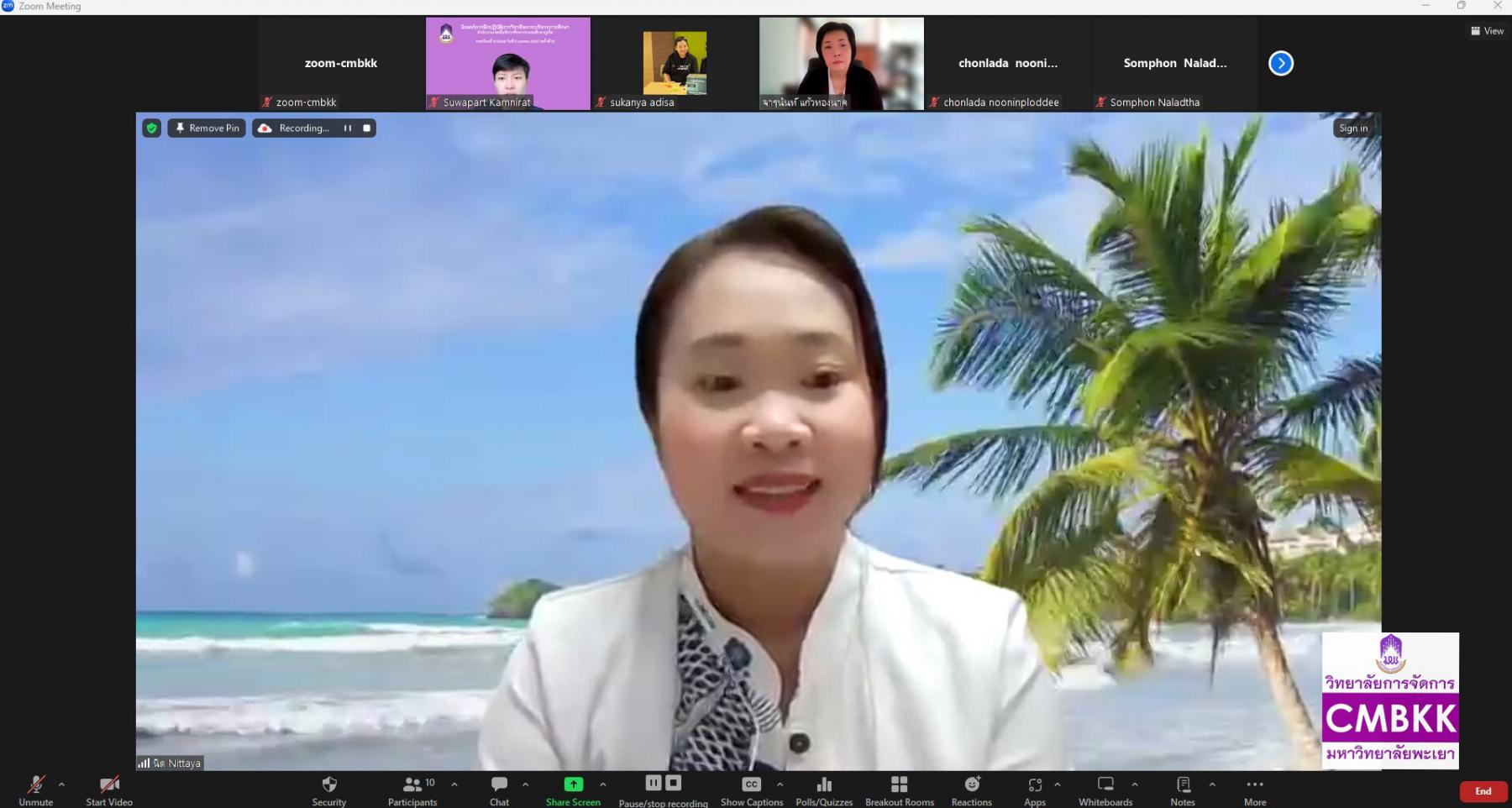Open the Participants panel

pyautogui.click(x=412, y=790)
